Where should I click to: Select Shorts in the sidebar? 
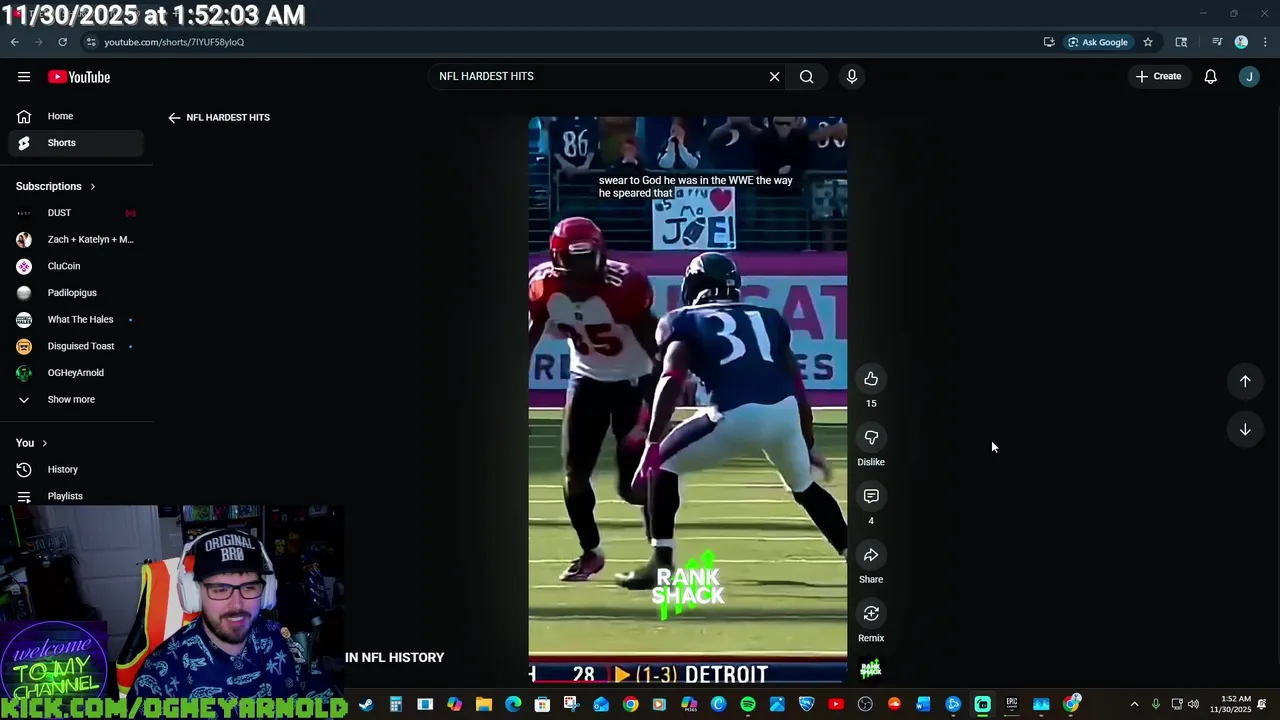point(76,143)
